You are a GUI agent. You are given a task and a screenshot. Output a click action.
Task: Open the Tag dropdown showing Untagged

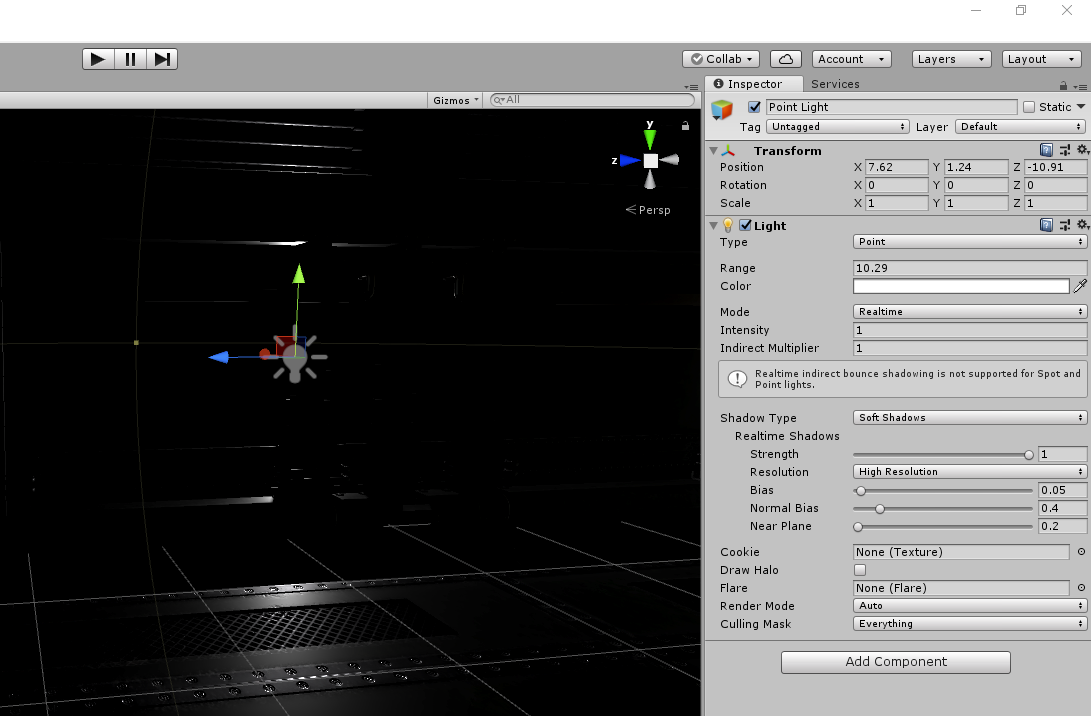coord(838,127)
